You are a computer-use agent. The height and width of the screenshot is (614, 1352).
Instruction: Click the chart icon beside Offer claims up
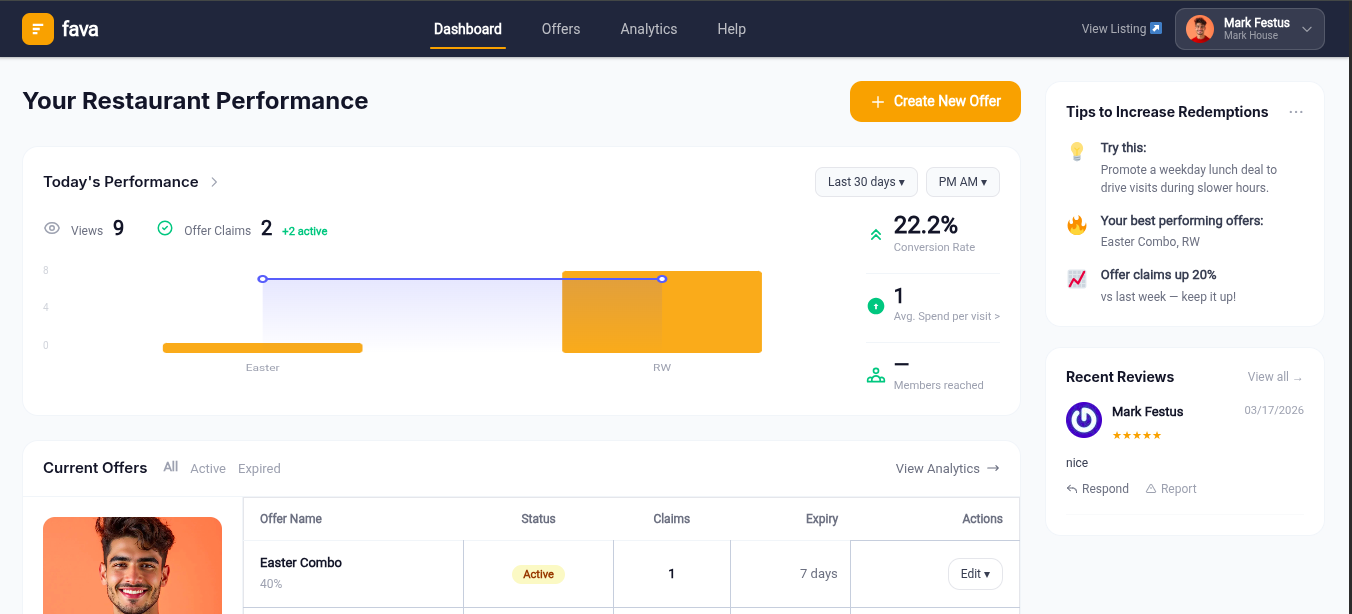[x=1077, y=279]
